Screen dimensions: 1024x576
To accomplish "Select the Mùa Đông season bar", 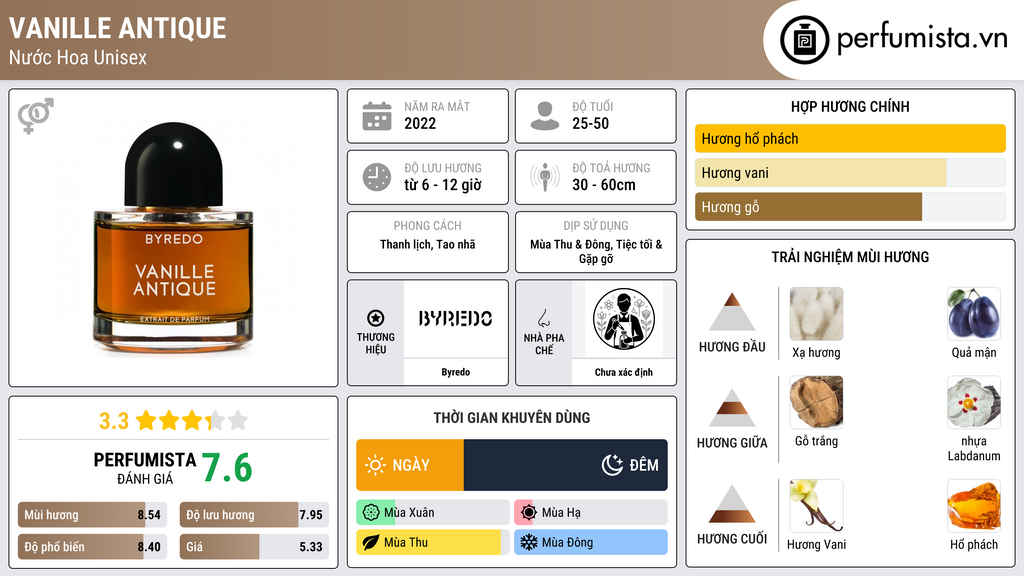I will click(590, 542).
